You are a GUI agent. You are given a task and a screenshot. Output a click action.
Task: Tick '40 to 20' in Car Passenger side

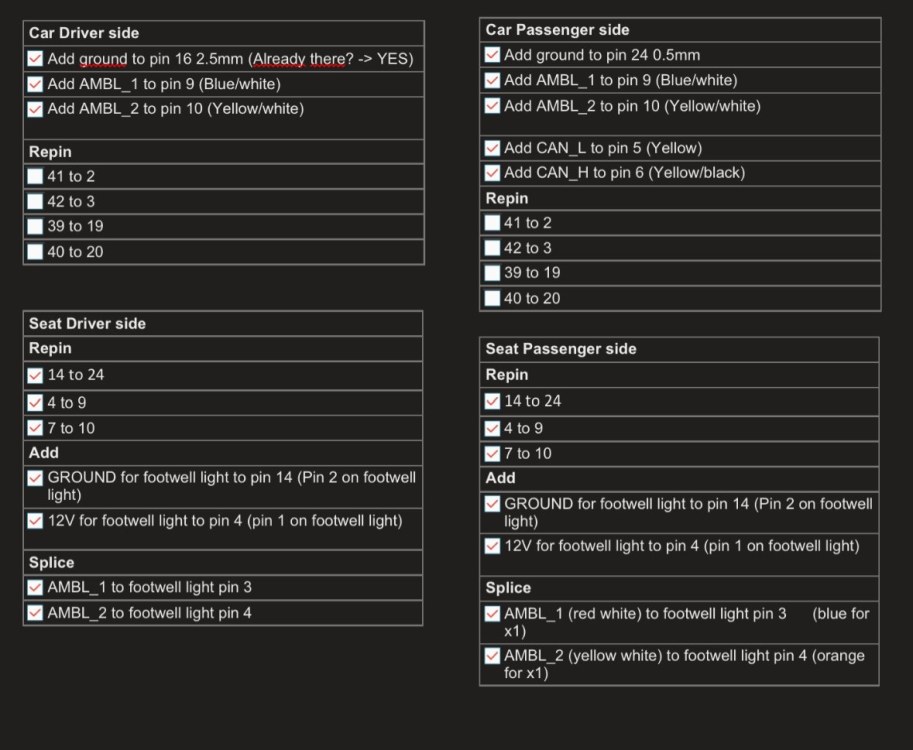click(x=492, y=298)
